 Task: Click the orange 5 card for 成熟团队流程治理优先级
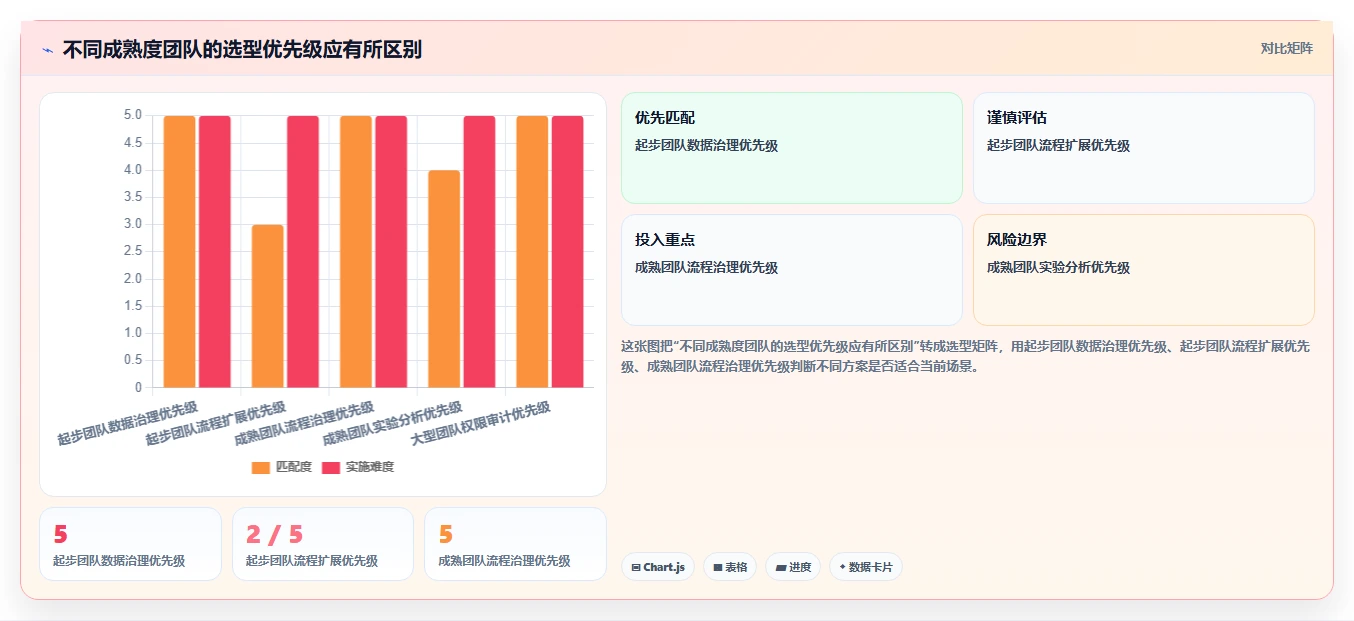pyautogui.click(x=515, y=544)
